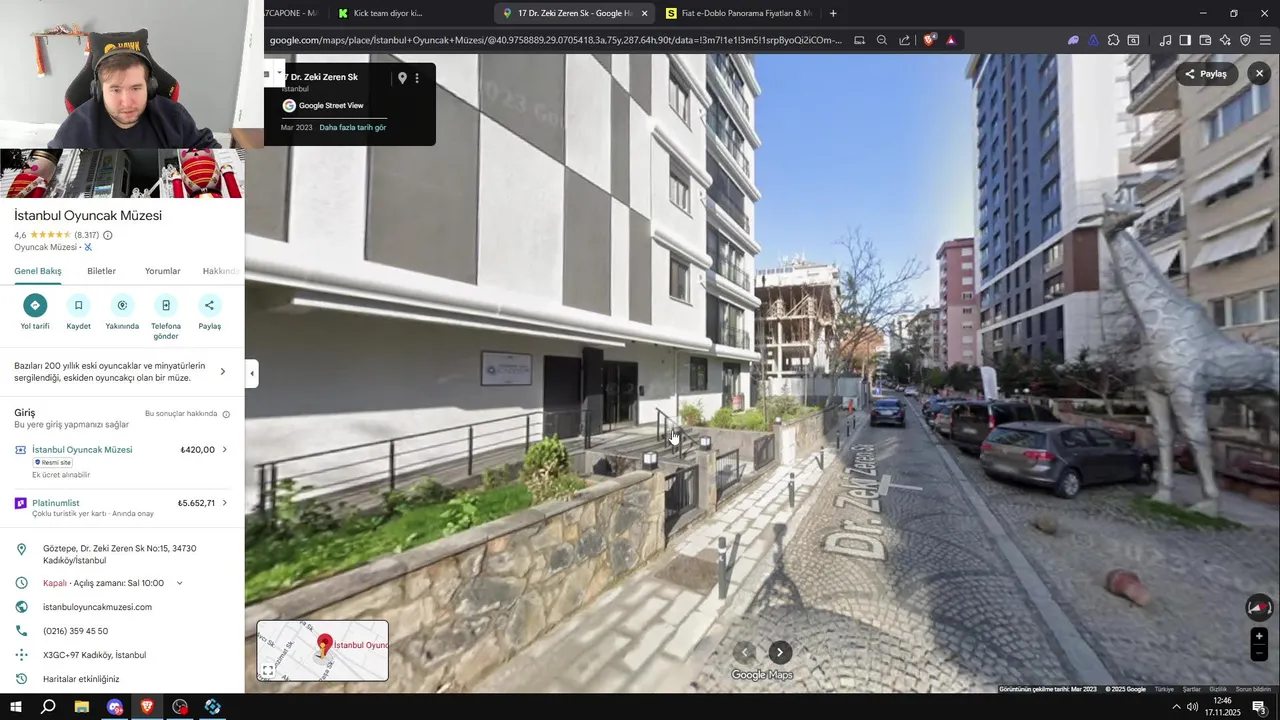Open the Brave Wallet icon
1280x720 pixels.
click(1205, 40)
